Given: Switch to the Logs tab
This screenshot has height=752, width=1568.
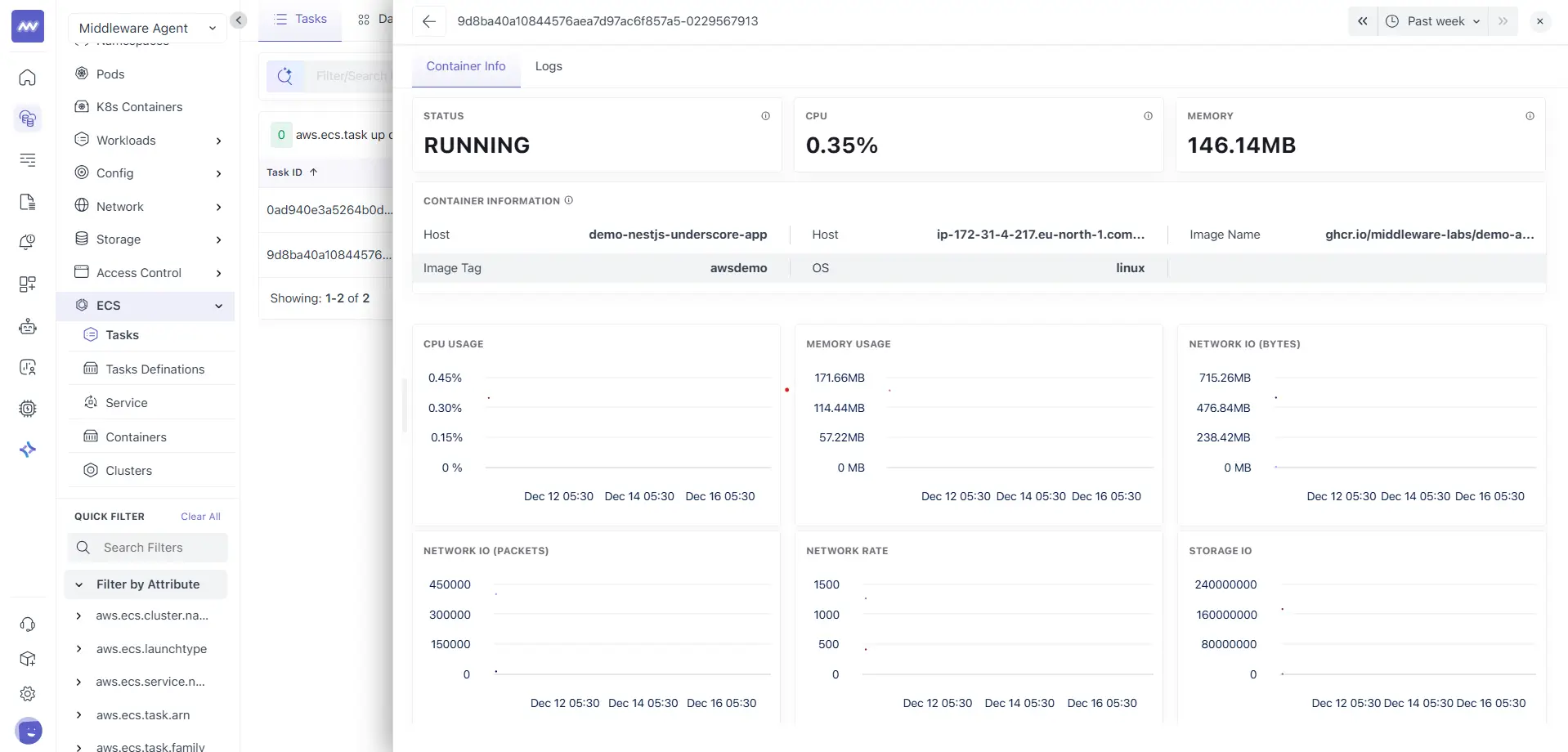Looking at the screenshot, I should click(x=548, y=66).
